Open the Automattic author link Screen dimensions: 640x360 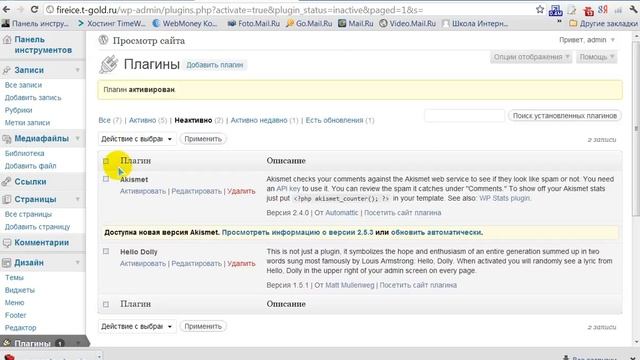[x=342, y=213]
